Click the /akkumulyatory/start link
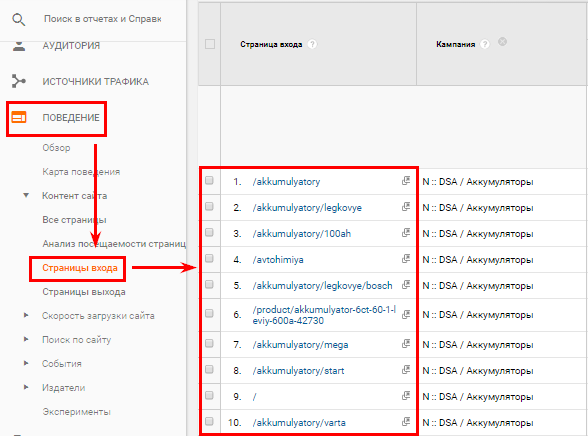This screenshot has width=588, height=436. [298, 371]
